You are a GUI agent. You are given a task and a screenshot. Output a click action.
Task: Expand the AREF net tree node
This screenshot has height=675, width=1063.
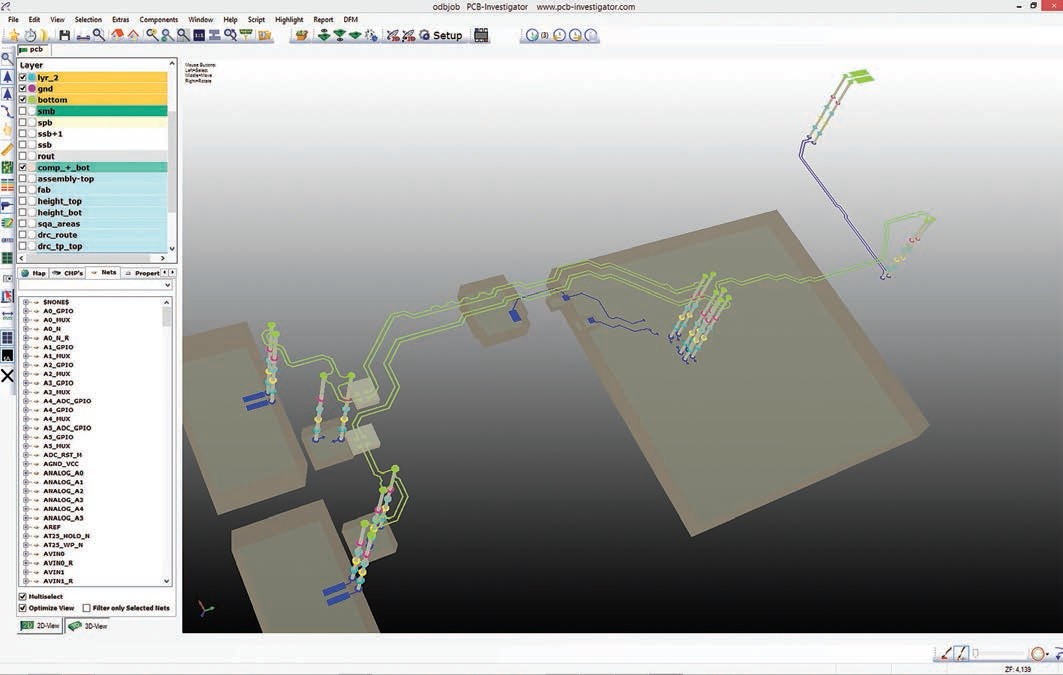coord(26,527)
